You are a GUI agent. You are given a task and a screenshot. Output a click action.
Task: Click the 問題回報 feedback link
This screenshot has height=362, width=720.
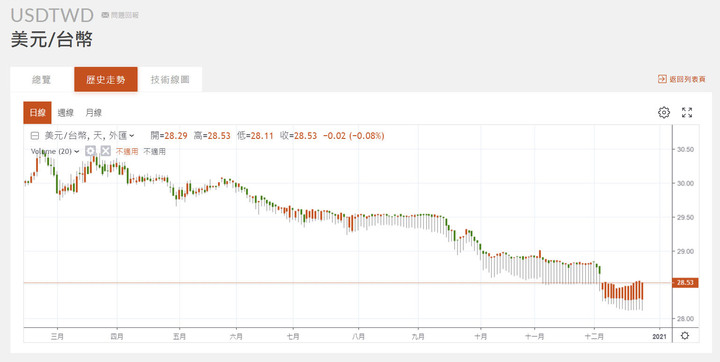[124, 15]
